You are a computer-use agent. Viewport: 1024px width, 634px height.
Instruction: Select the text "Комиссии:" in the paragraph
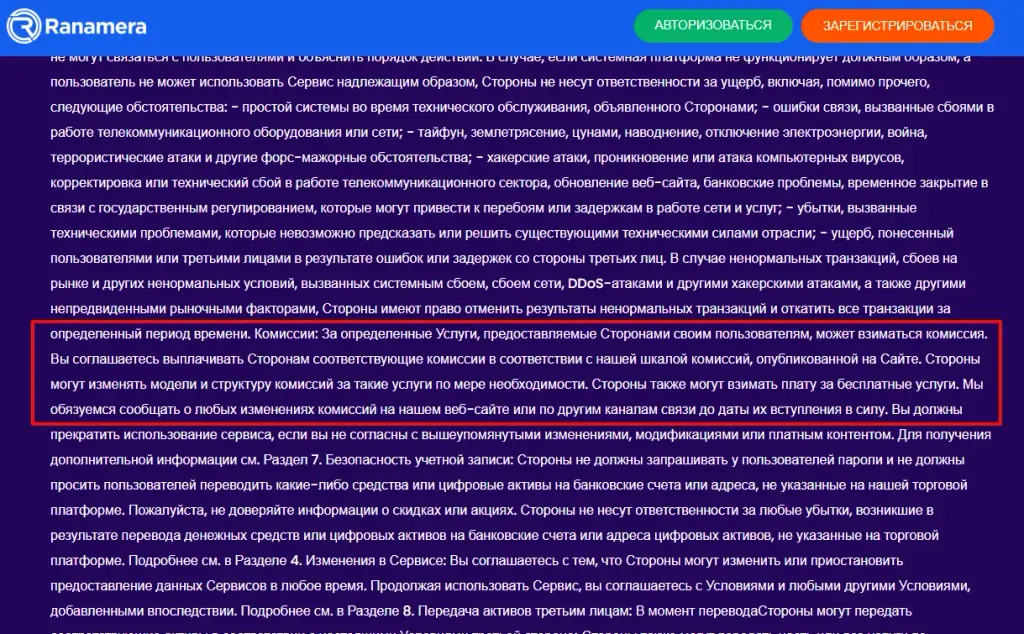pyautogui.click(x=285, y=334)
